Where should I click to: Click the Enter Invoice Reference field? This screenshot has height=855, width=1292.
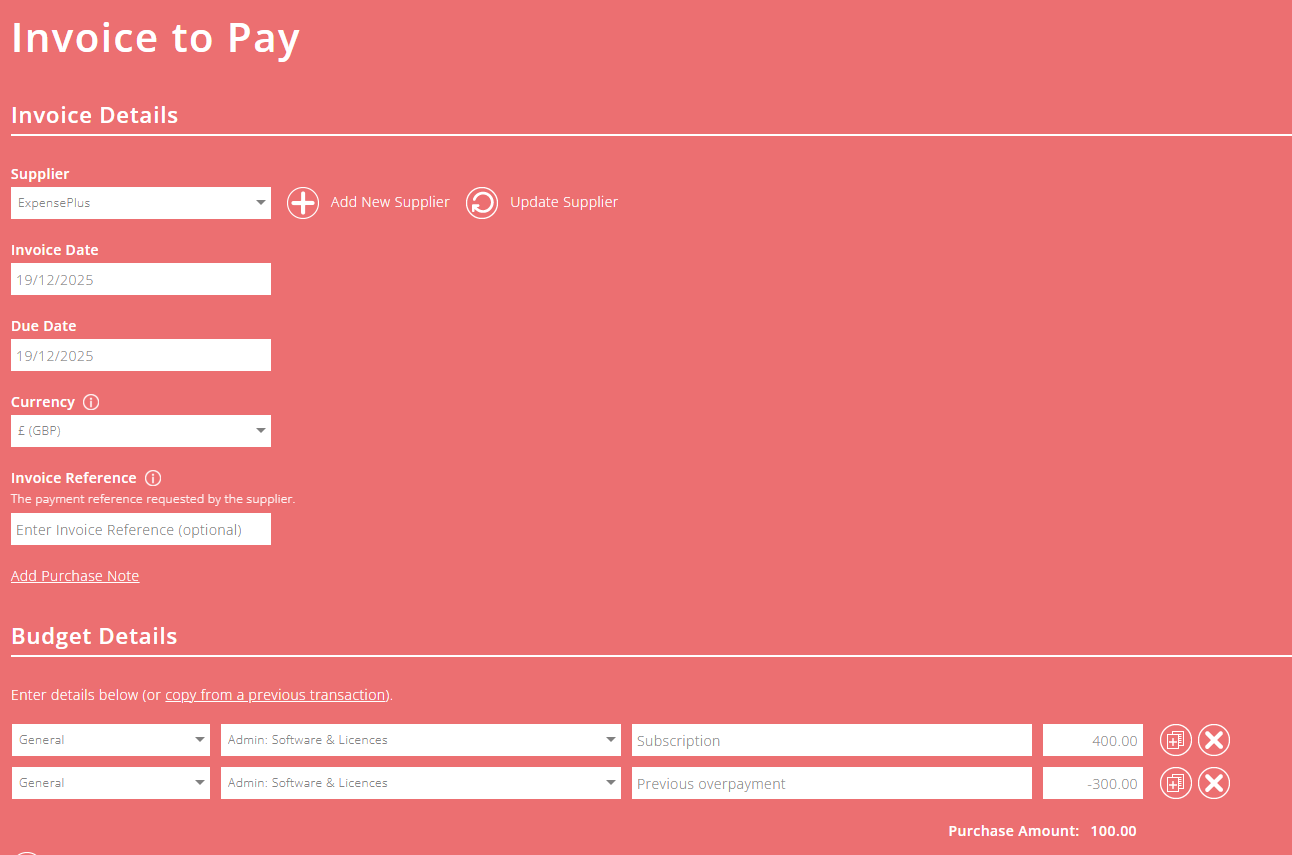click(140, 529)
